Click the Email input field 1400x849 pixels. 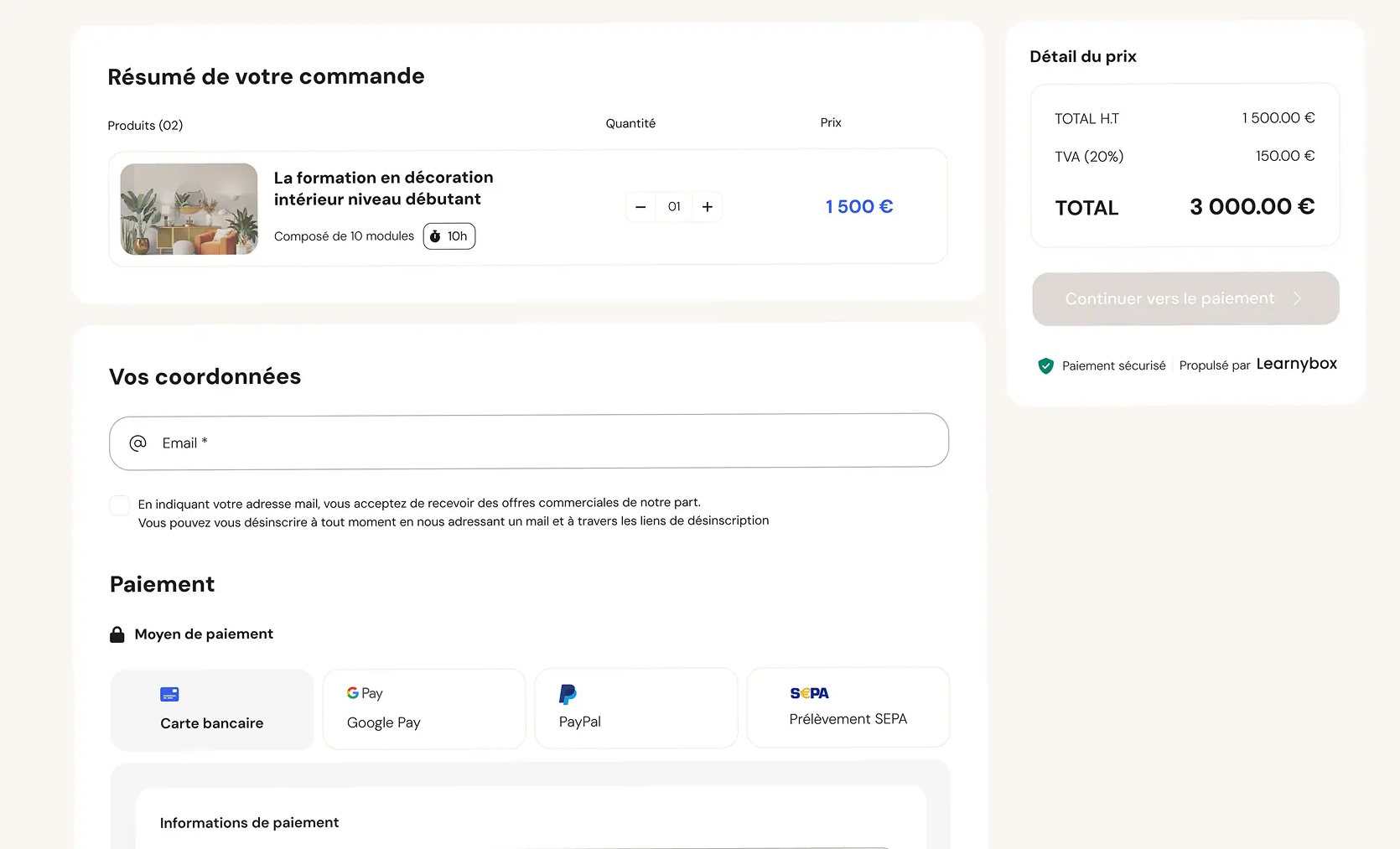pos(529,442)
